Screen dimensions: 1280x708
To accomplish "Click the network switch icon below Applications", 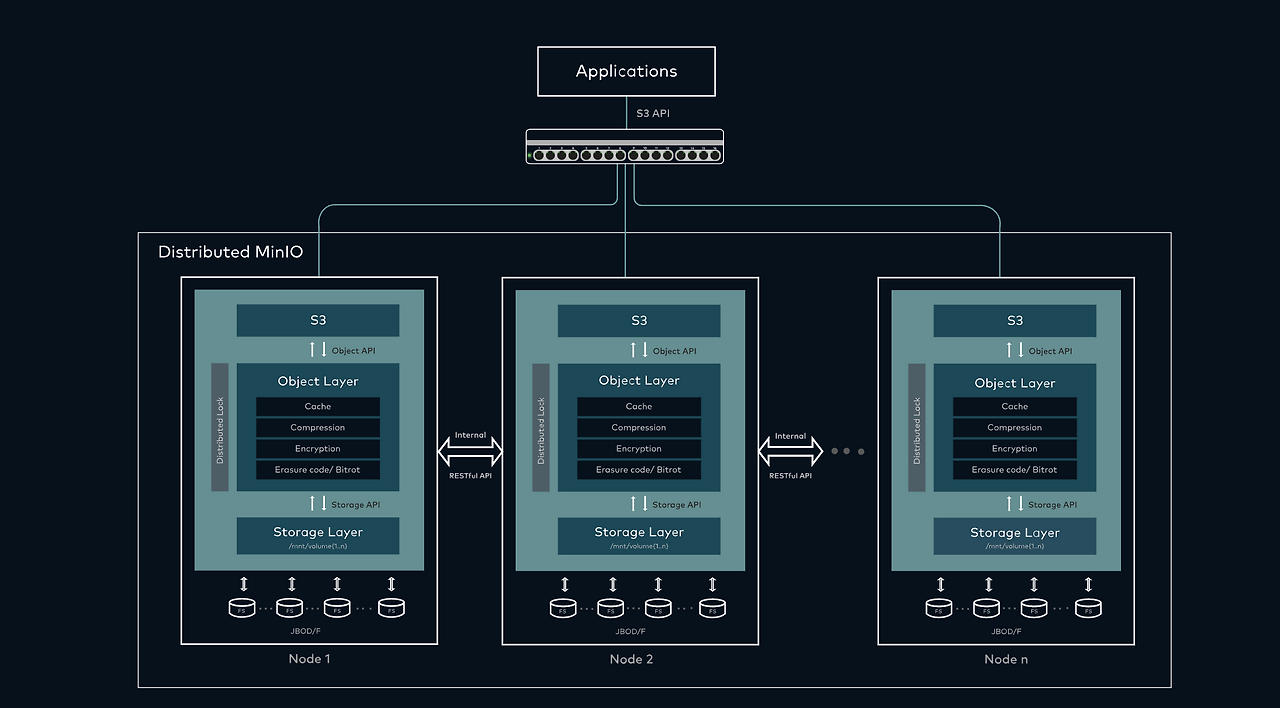I will pos(625,147).
